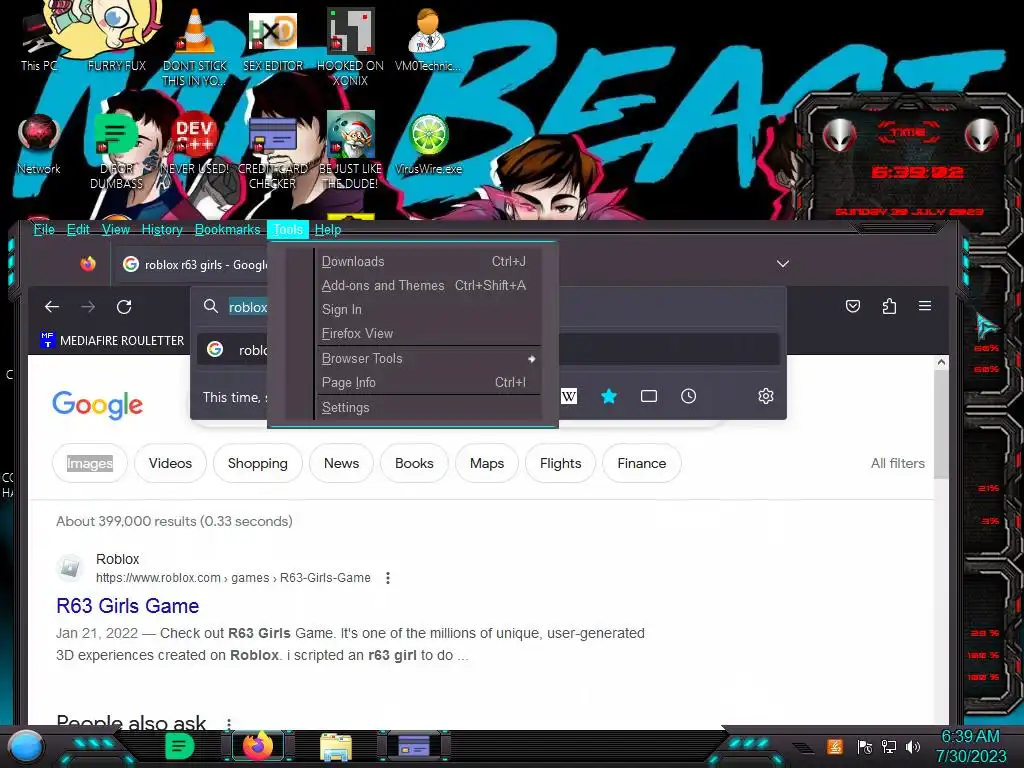Select the HOOKED ON XONIX icon

click(x=350, y=46)
